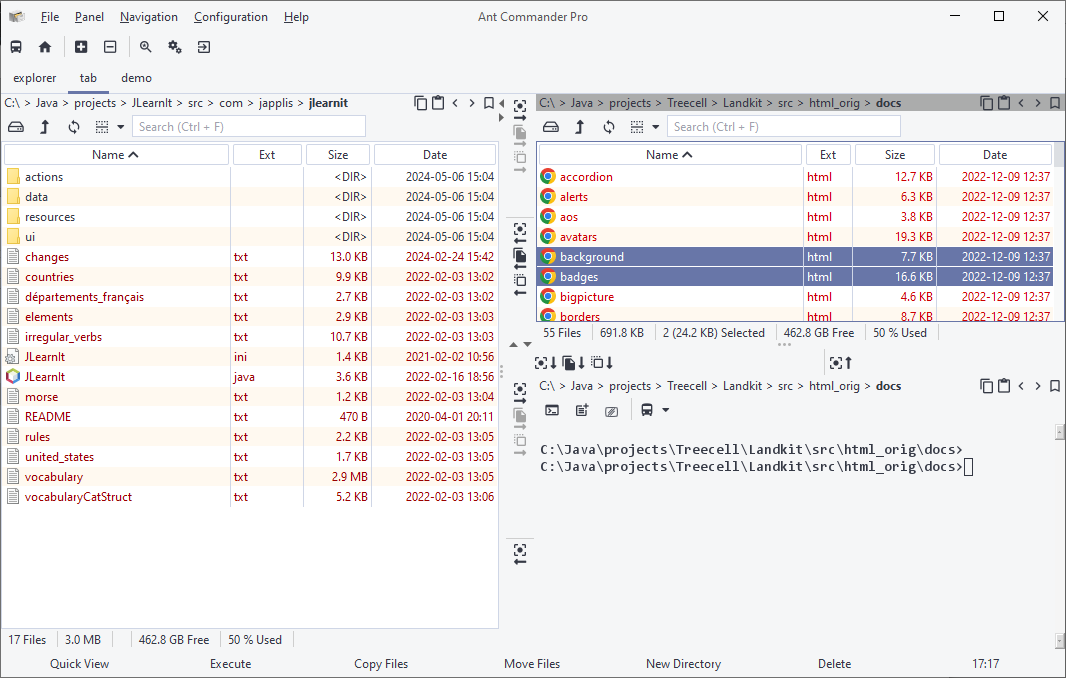This screenshot has height=678, width=1066.
Task: Open the Panel menu
Action: 89,17
